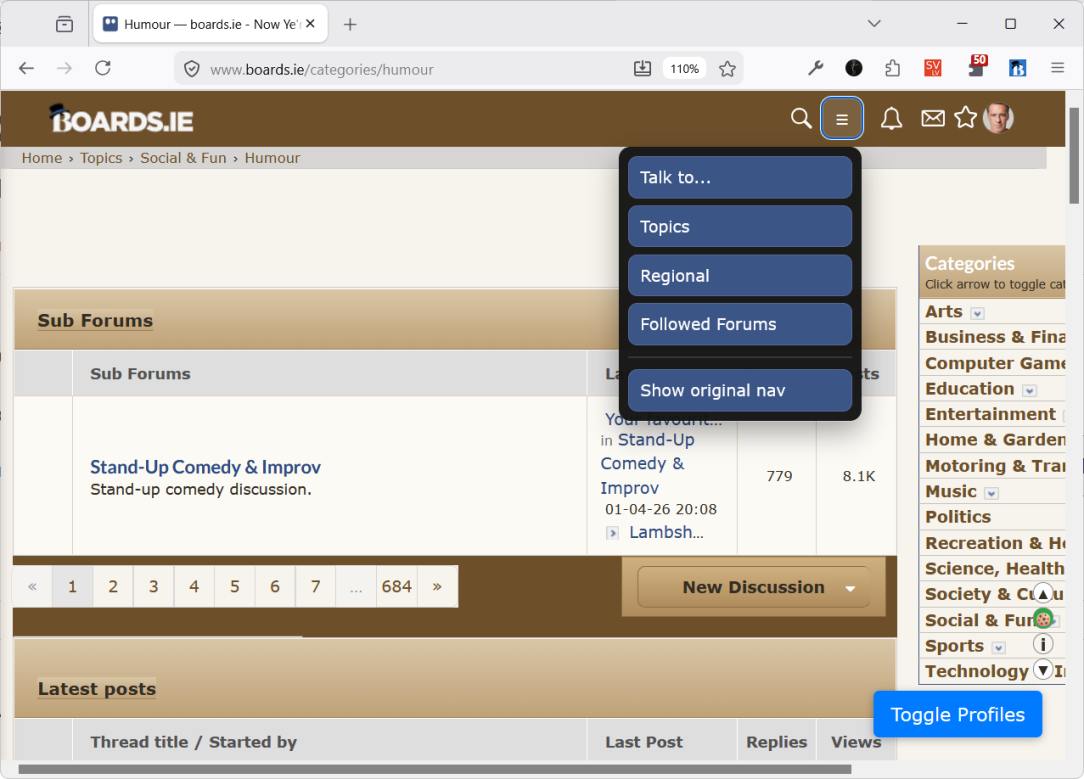Click the Boards.ie logo

click(121, 119)
